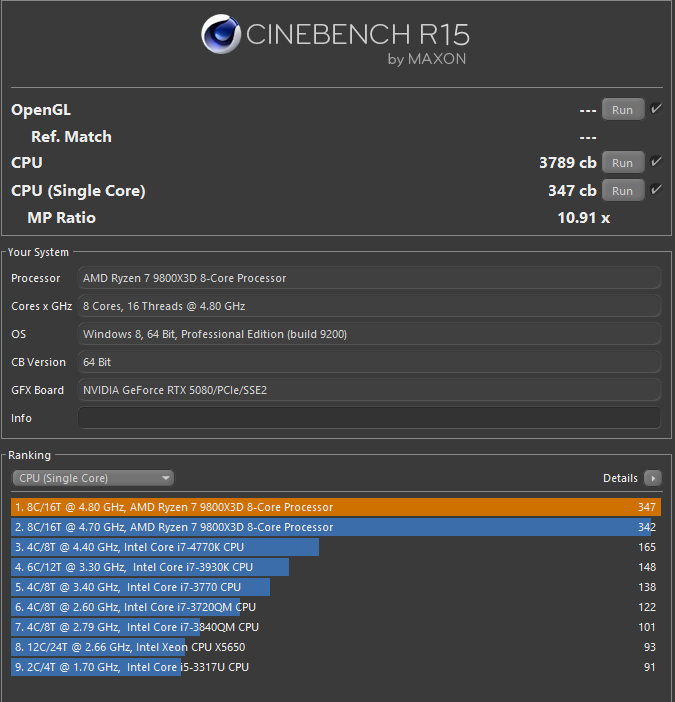Viewport: 675px width, 702px height.
Task: Select the Intel Core i5-3317U ranking row
Action: (336, 667)
